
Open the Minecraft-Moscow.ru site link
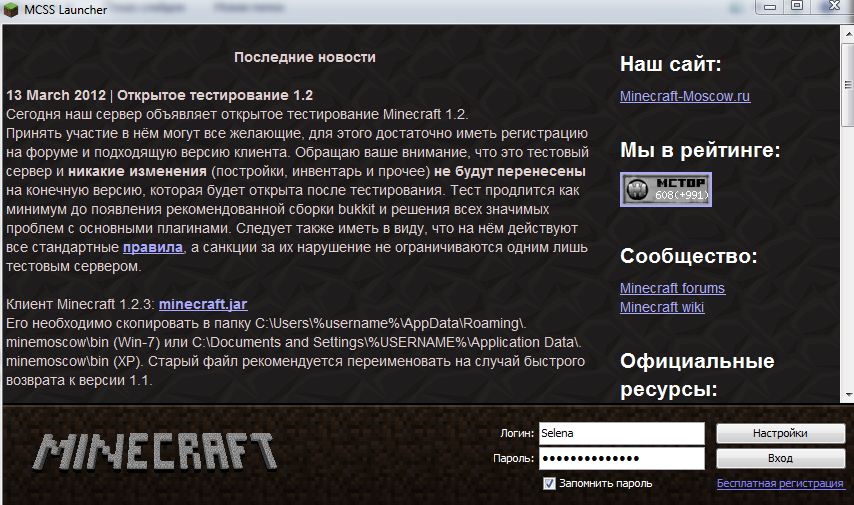point(684,97)
